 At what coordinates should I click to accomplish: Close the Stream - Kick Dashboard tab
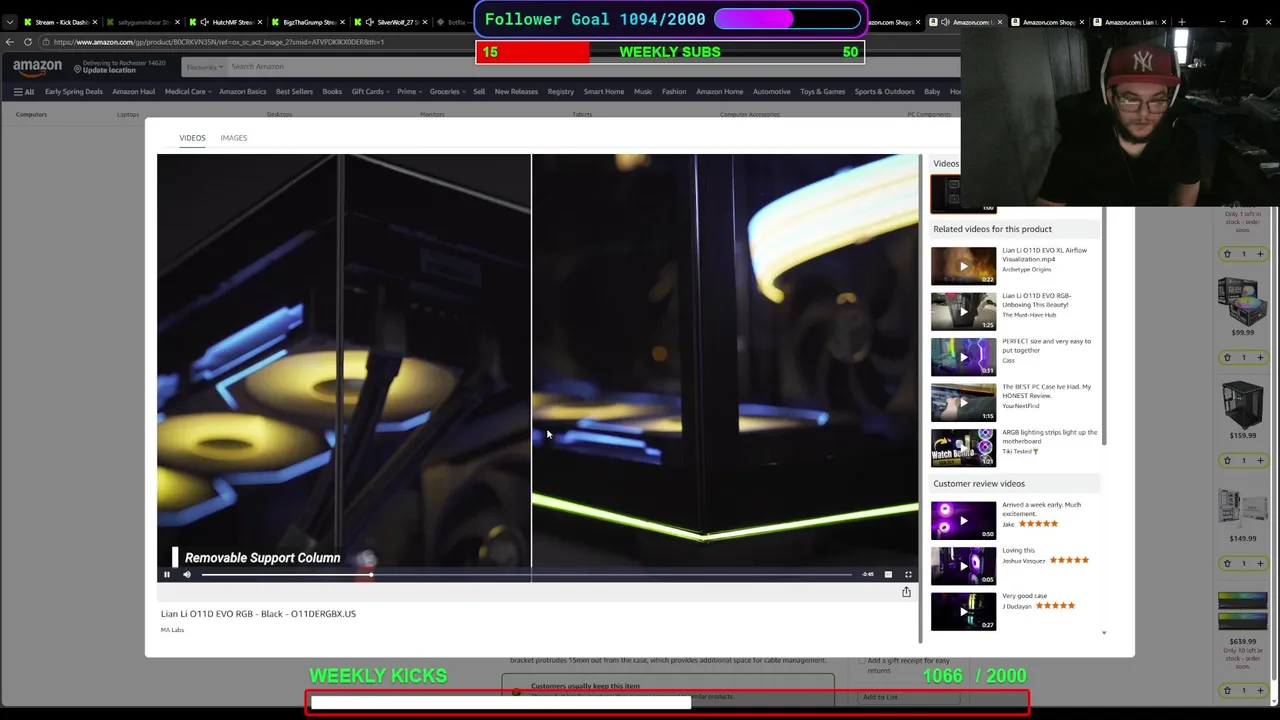[95, 22]
